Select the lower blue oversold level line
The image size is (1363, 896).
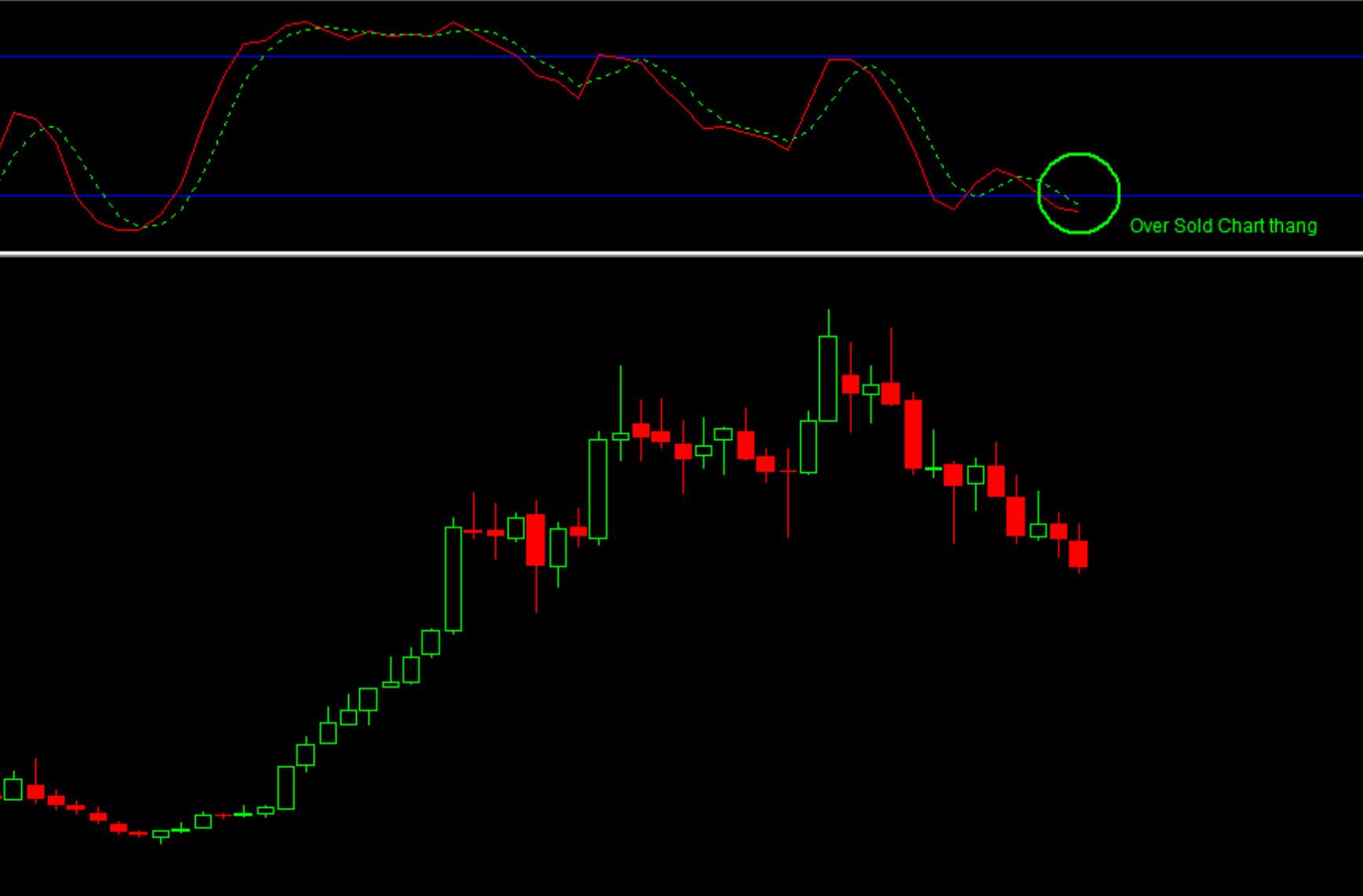[681, 196]
